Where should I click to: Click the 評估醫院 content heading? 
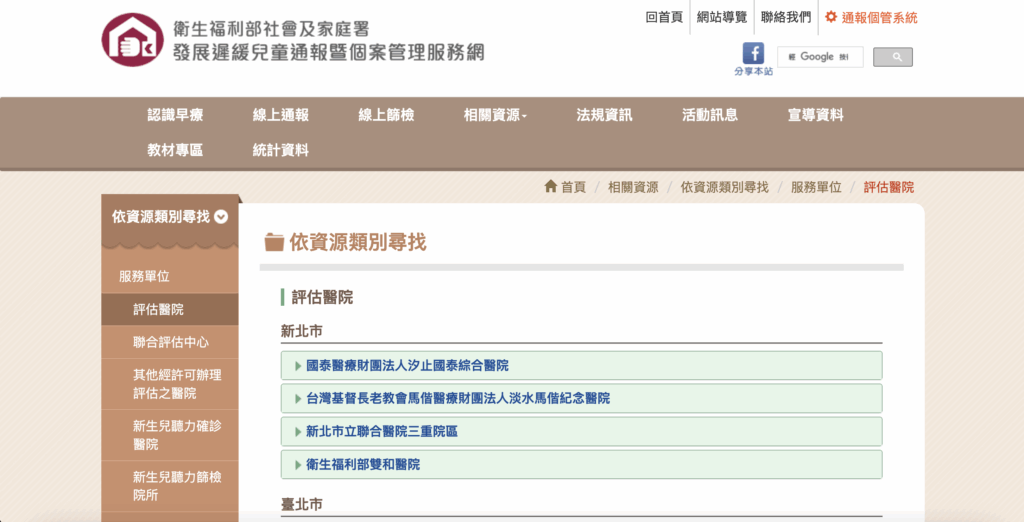click(322, 297)
